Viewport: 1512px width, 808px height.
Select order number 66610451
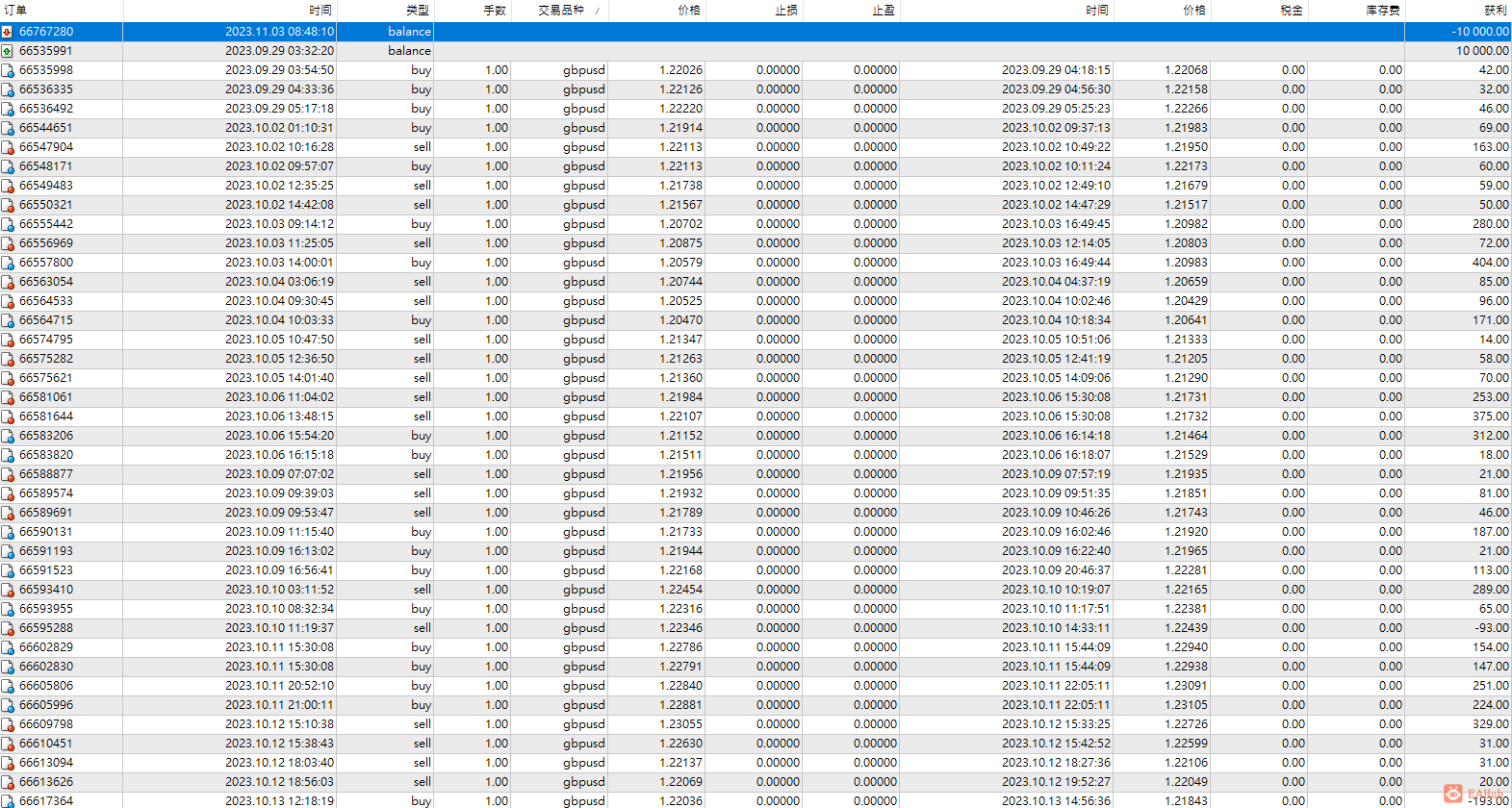pos(46,744)
